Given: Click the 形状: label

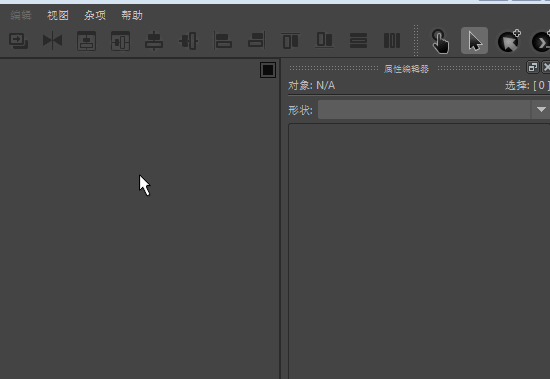Looking at the screenshot, I should (300, 110).
